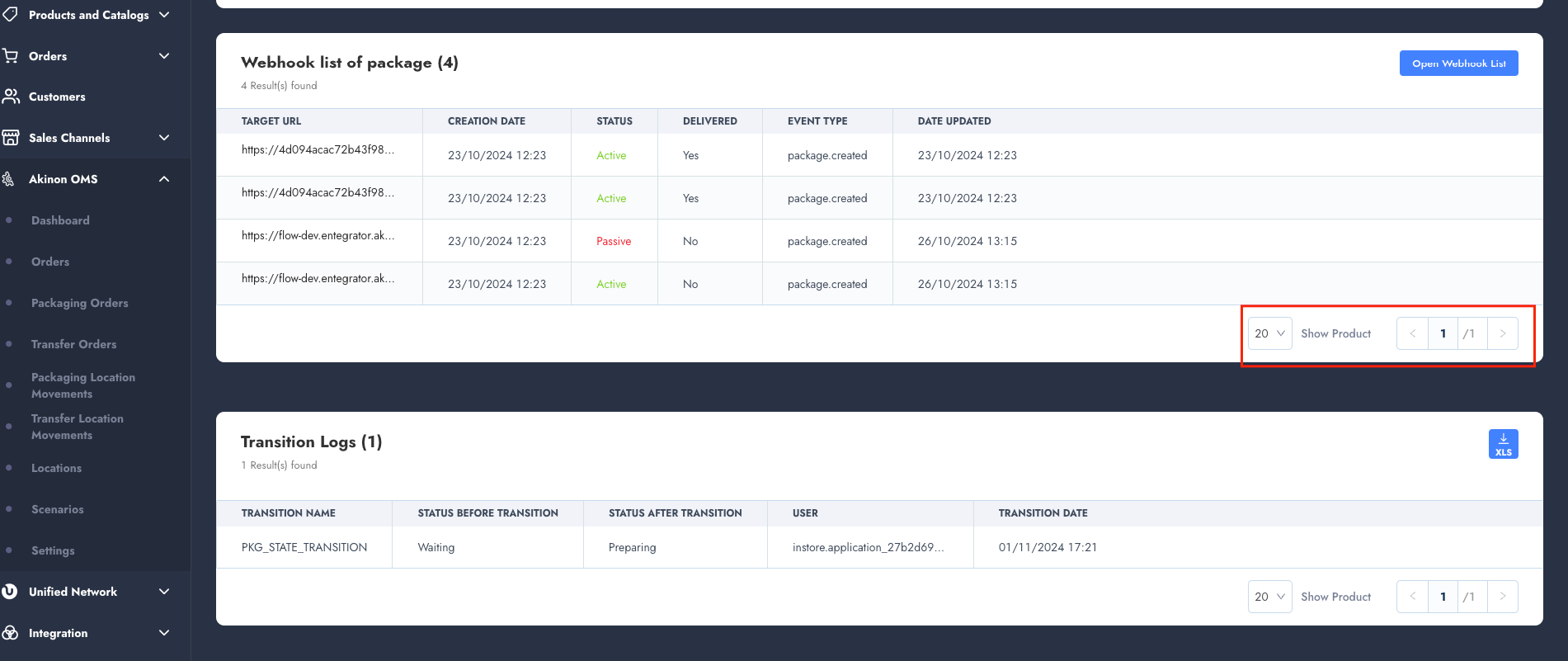Click the Sales Channels storefront icon
The height and width of the screenshot is (661, 1568).
coord(11,138)
